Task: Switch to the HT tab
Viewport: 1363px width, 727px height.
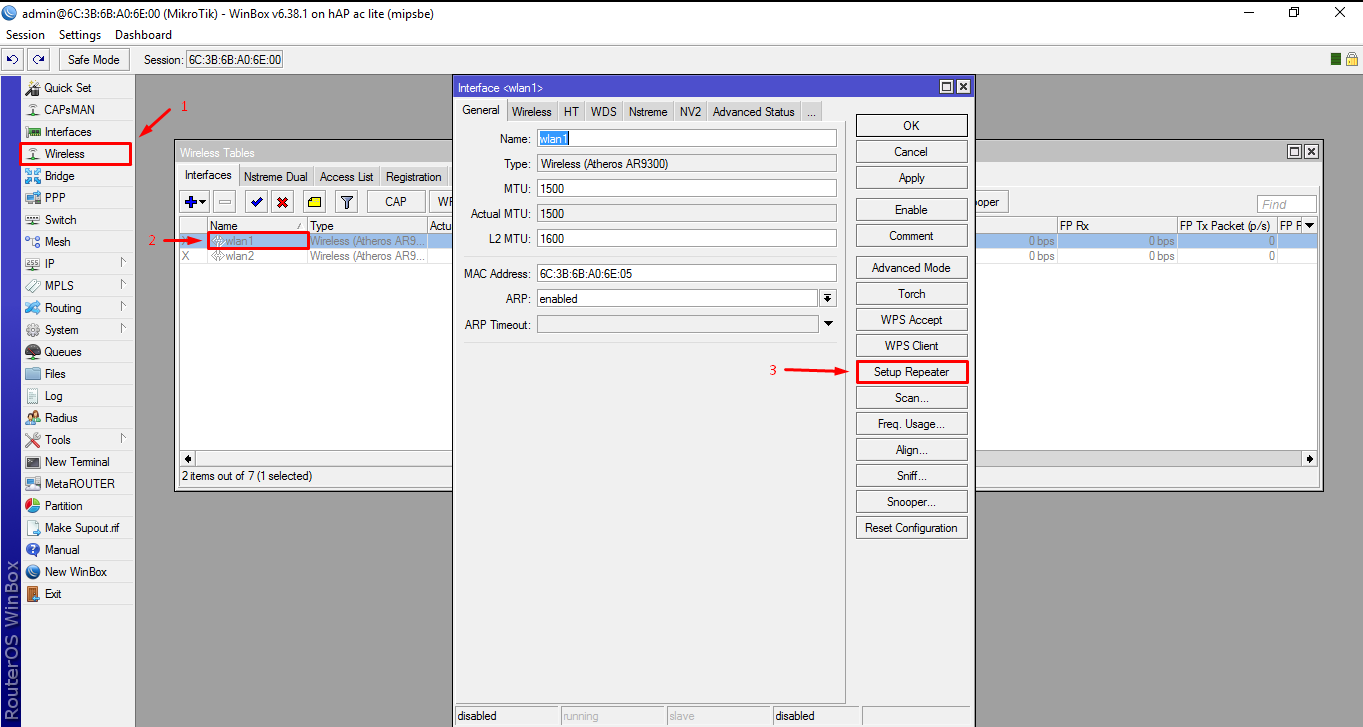Action: click(571, 112)
